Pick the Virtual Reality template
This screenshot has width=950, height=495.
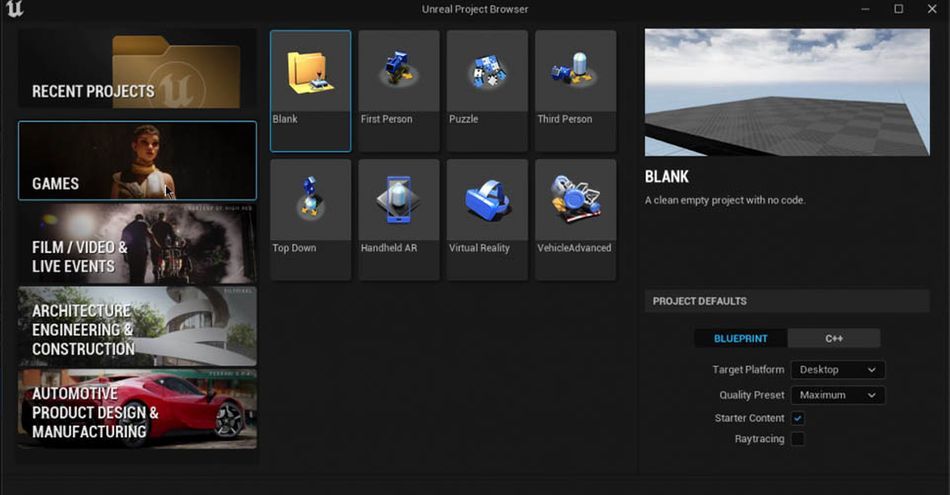point(487,219)
